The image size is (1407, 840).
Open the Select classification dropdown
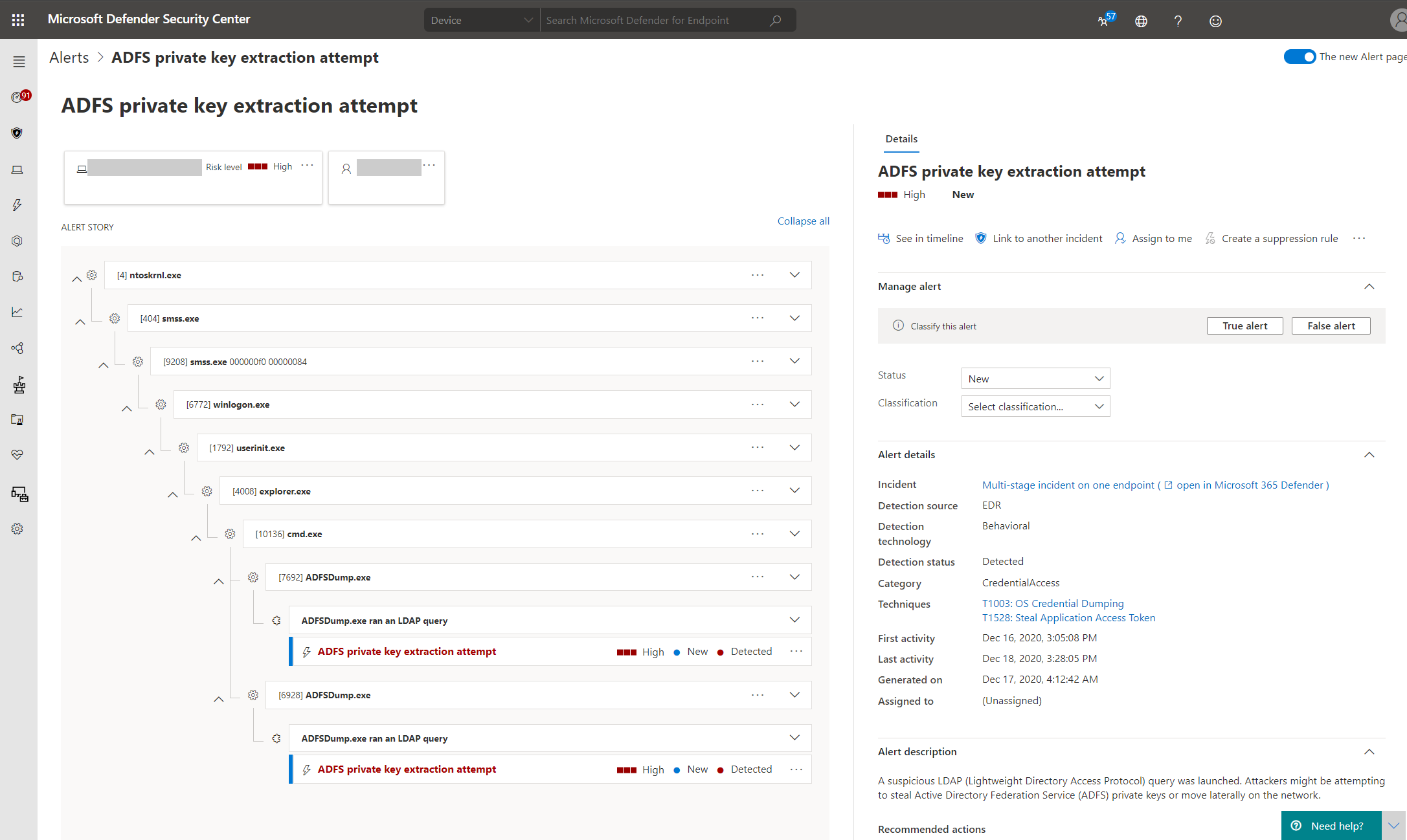(x=1035, y=406)
